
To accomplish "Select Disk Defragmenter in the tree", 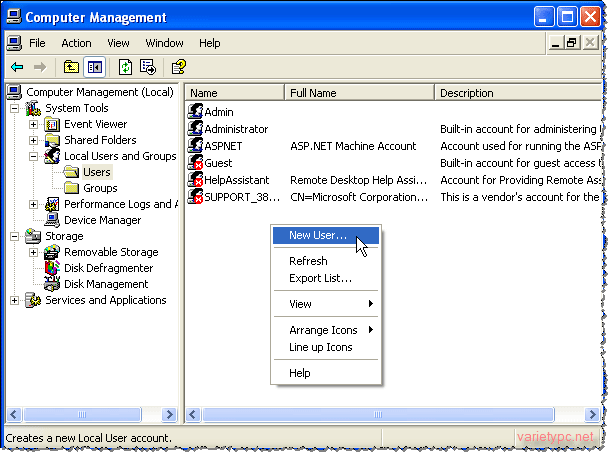I will [x=108, y=268].
